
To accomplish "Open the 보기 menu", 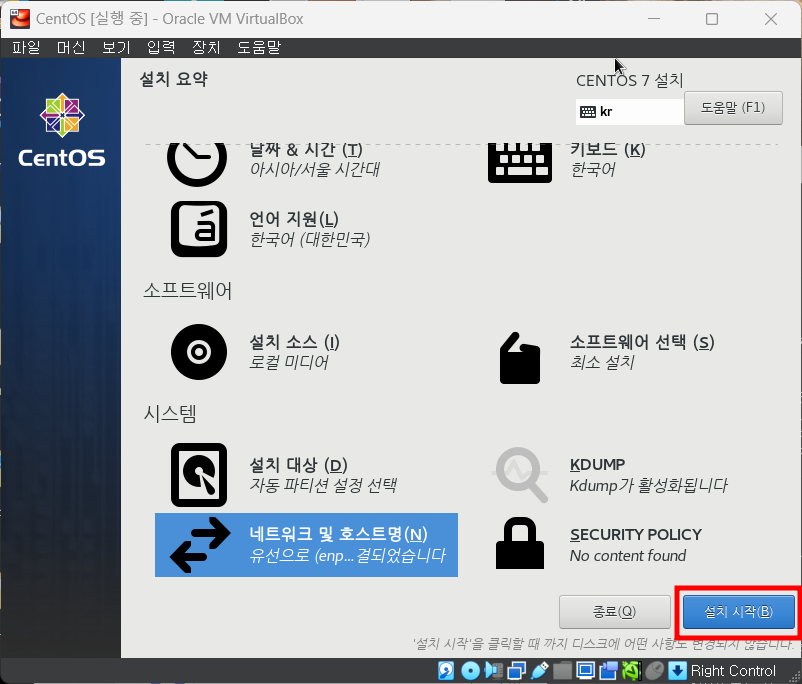I will click(x=116, y=48).
